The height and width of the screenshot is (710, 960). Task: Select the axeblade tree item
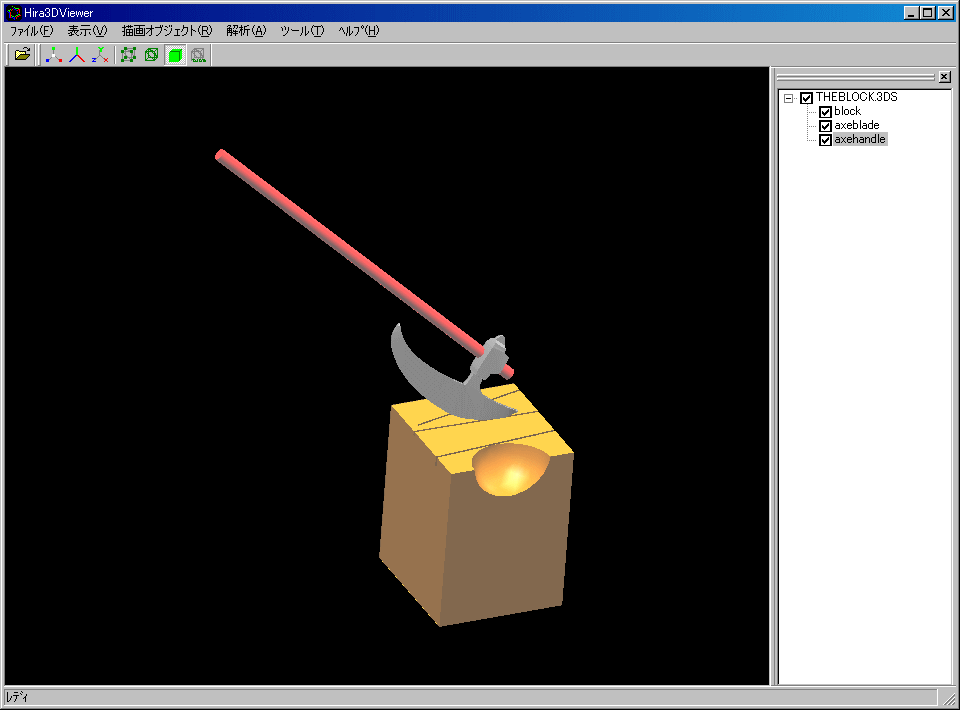[x=857, y=125]
